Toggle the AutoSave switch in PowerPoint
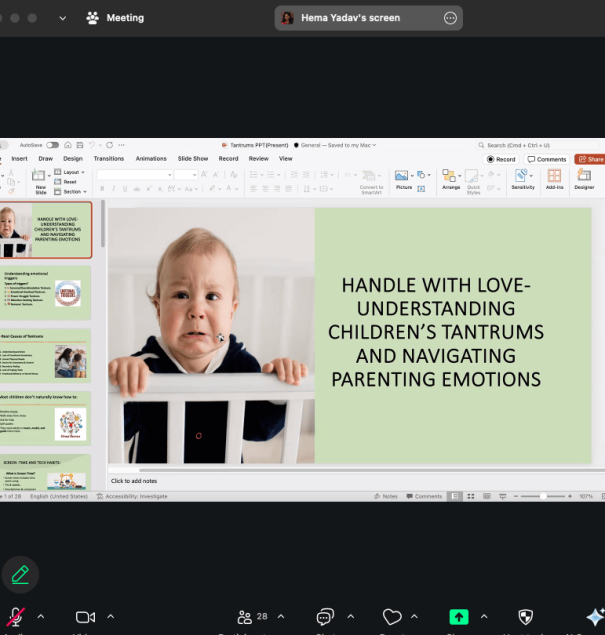Viewport: 605px width, 635px height. (52, 145)
